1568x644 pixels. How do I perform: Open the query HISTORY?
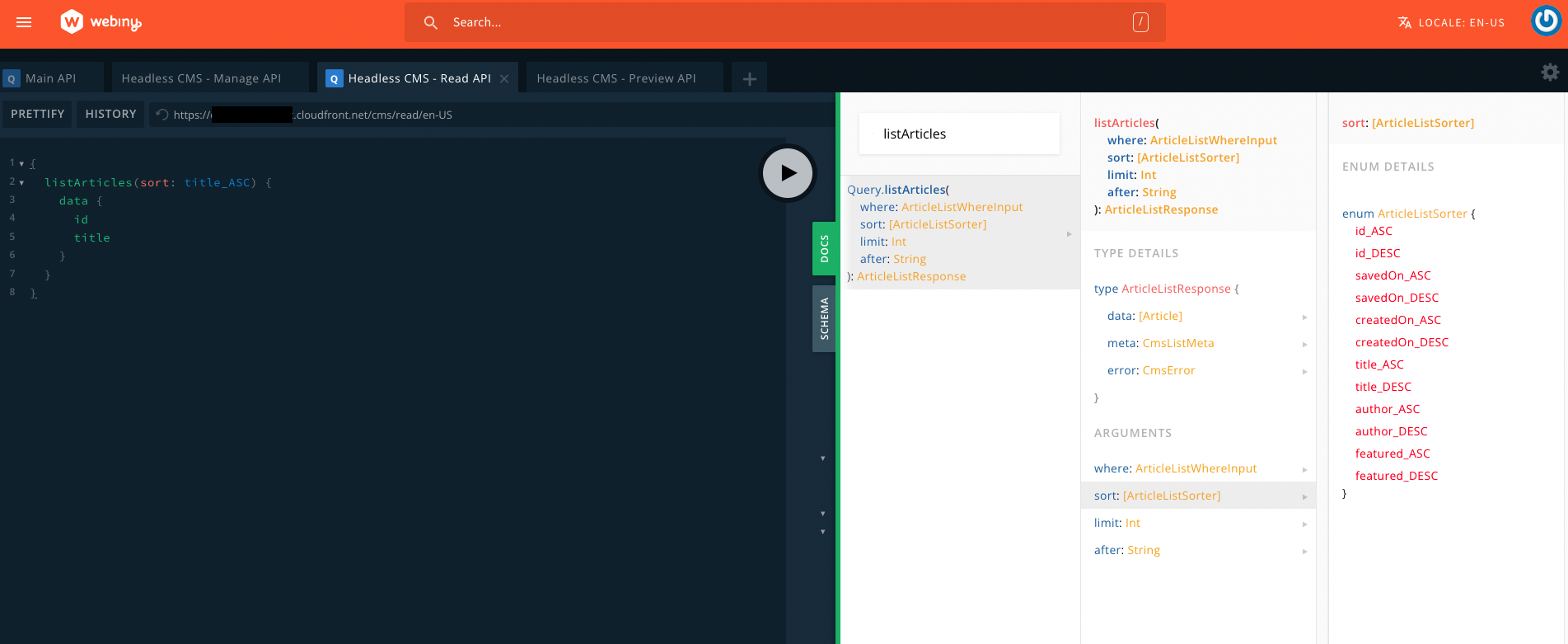click(110, 114)
